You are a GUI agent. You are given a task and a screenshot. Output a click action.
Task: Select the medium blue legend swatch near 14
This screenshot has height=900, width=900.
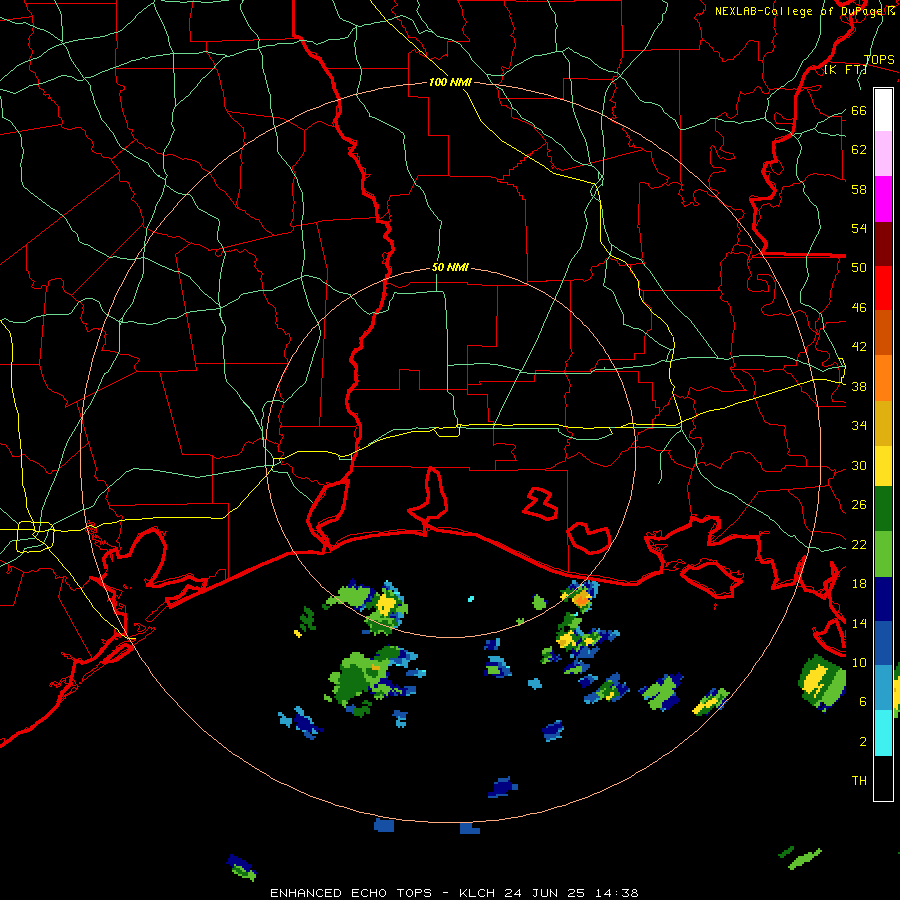[883, 643]
